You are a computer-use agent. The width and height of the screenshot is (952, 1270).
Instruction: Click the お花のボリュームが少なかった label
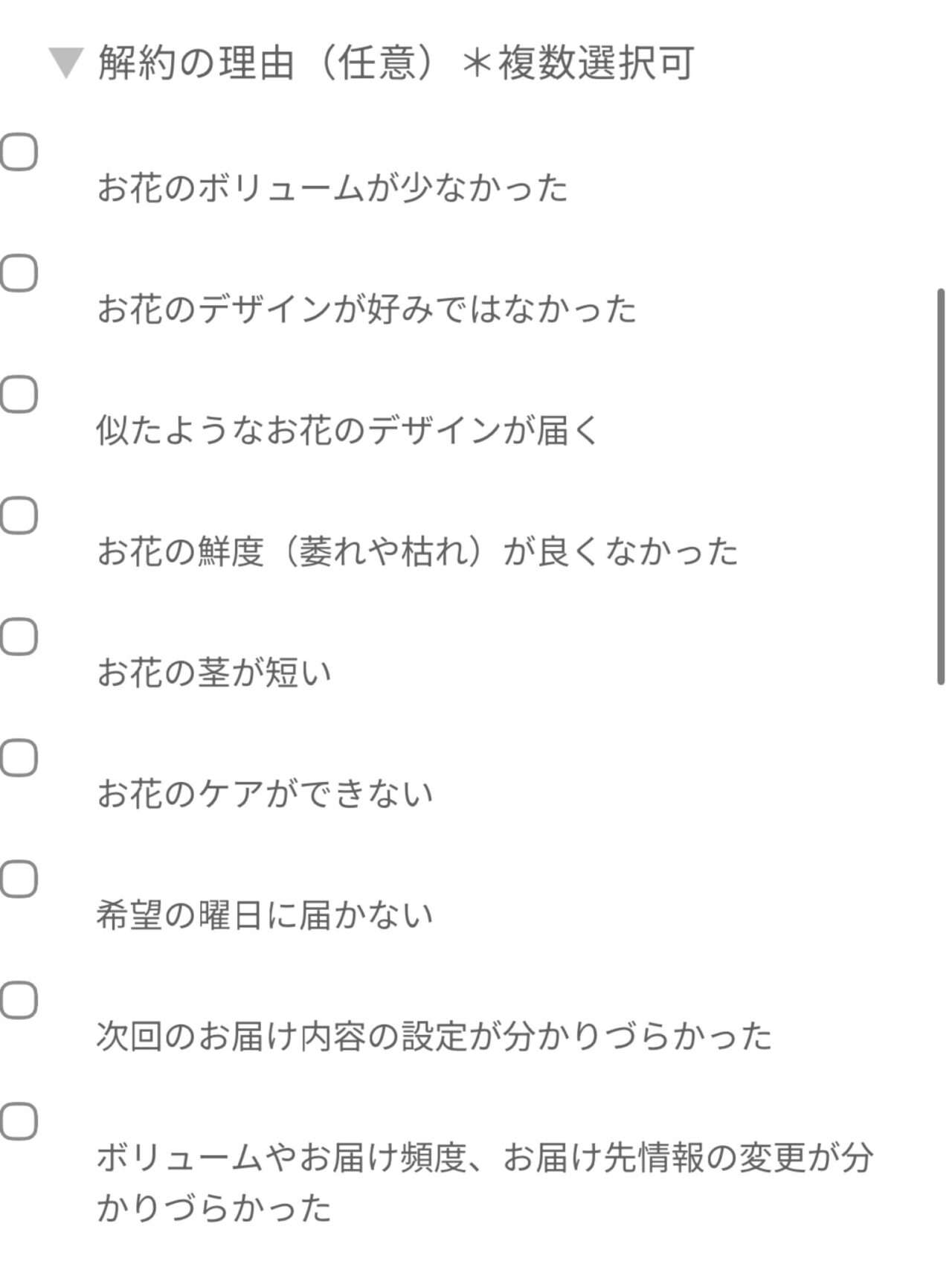click(x=332, y=188)
